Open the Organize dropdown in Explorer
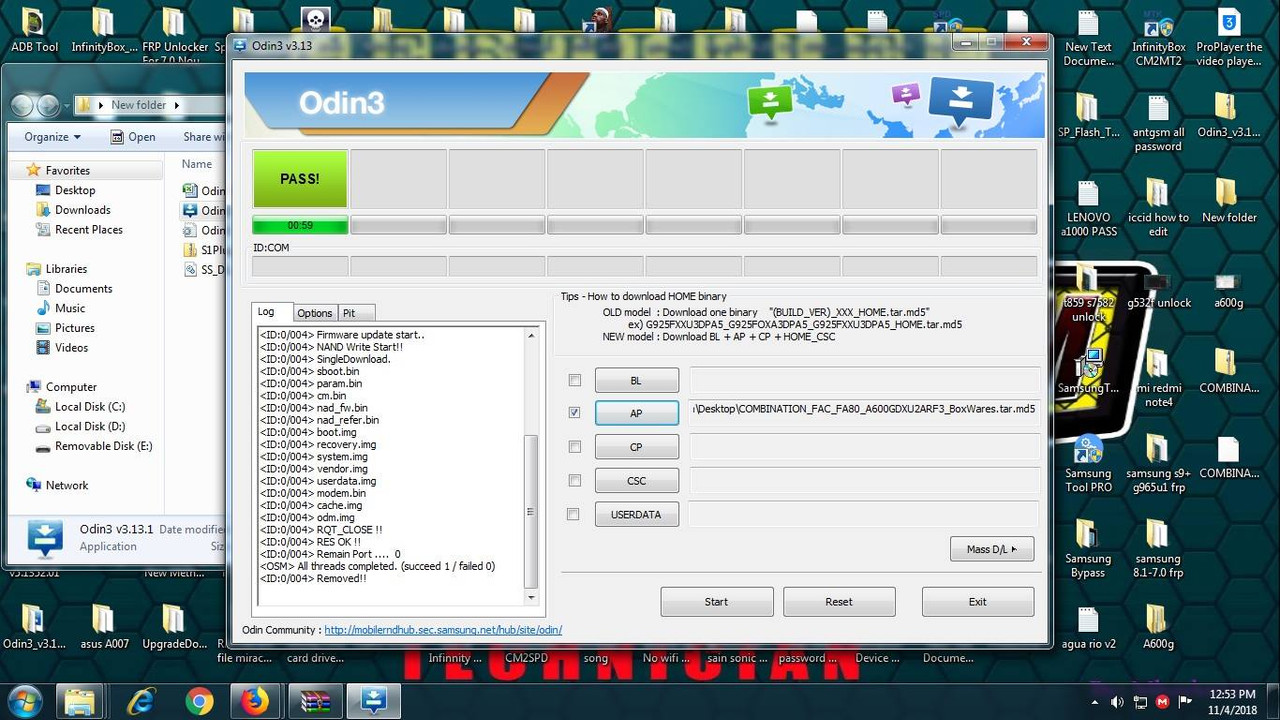 pyautogui.click(x=53, y=137)
